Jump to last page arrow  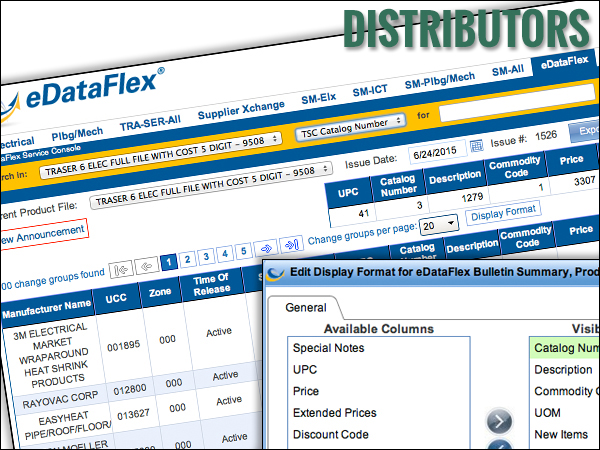pos(291,244)
